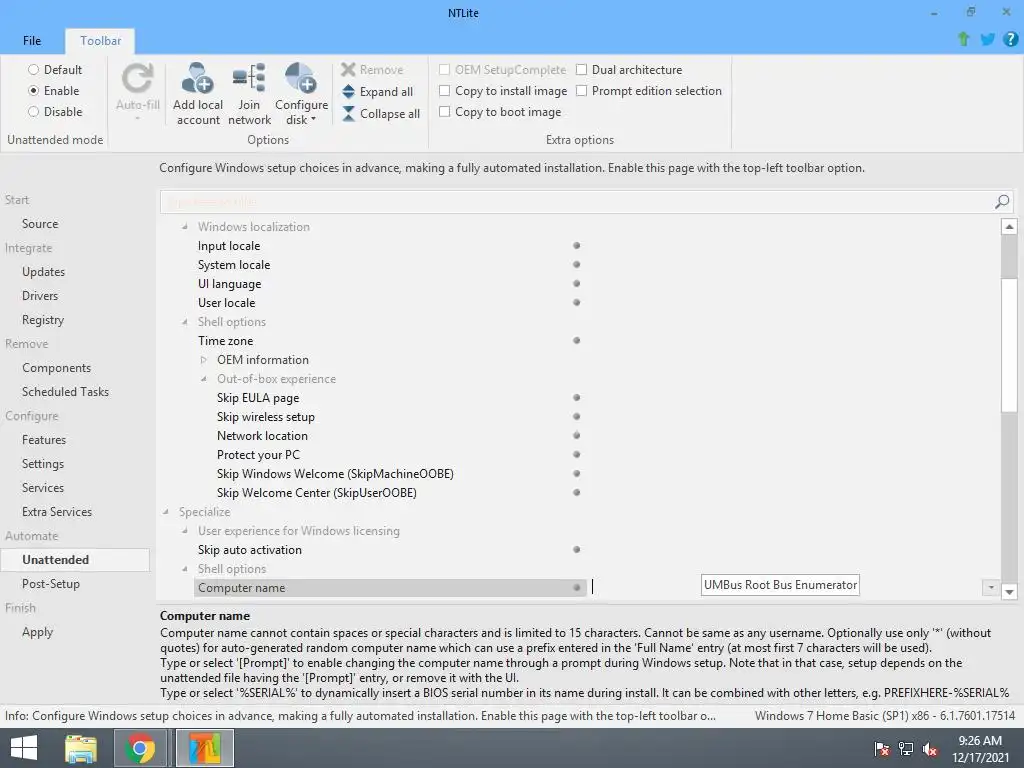1024x768 pixels.
Task: Click the scrollbar up arrow
Action: (1009, 227)
